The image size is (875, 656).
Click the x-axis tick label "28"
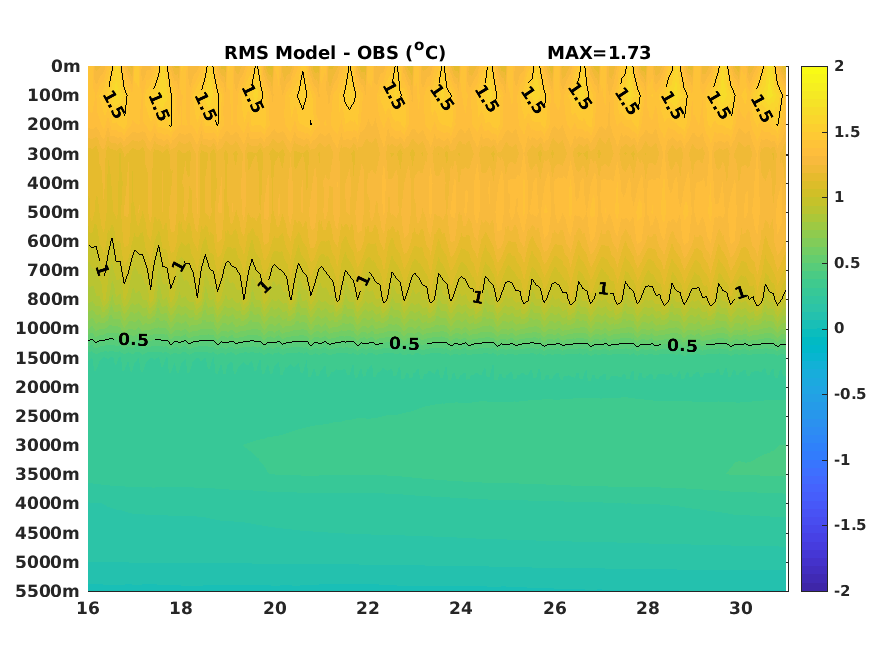click(648, 607)
